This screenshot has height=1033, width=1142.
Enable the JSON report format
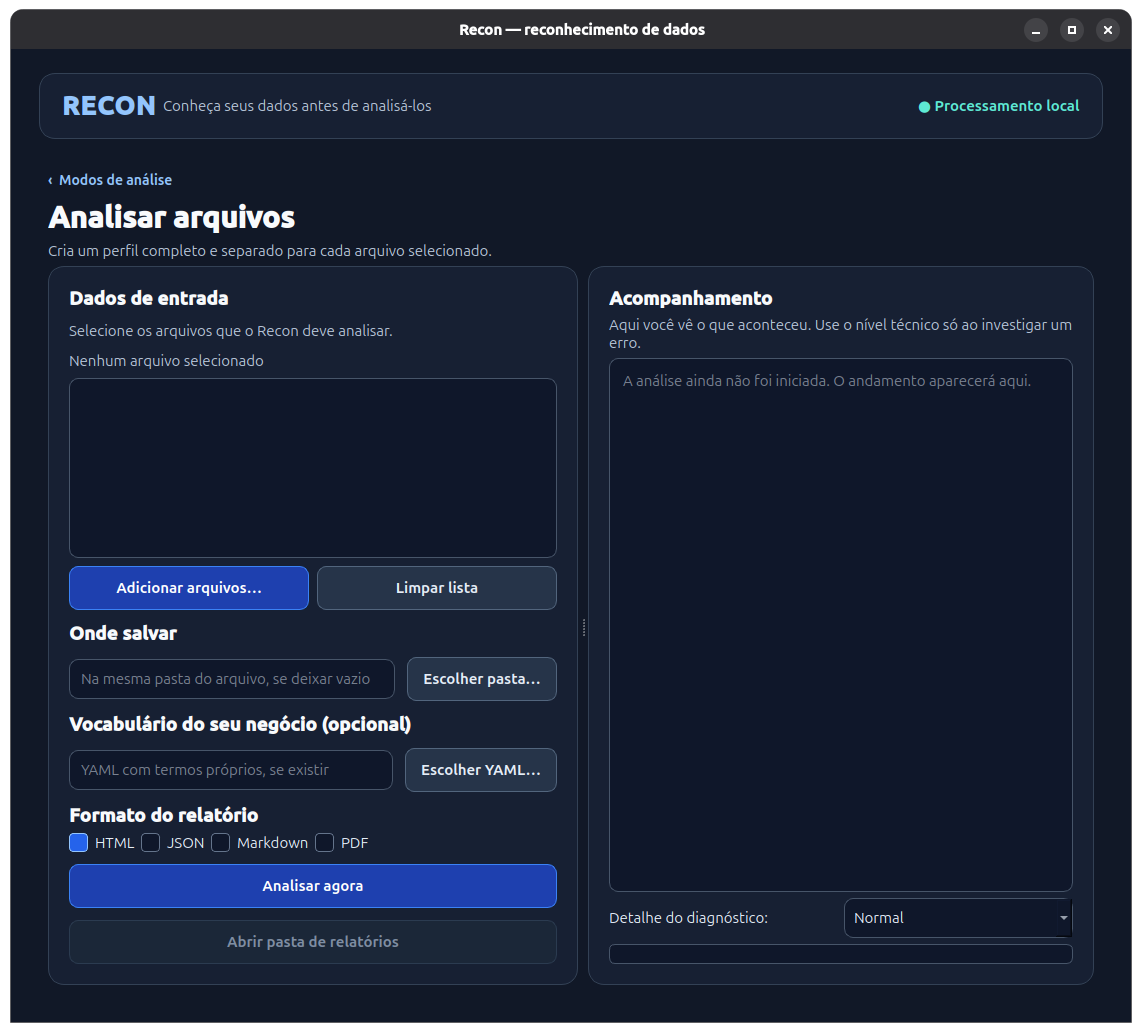[151, 843]
